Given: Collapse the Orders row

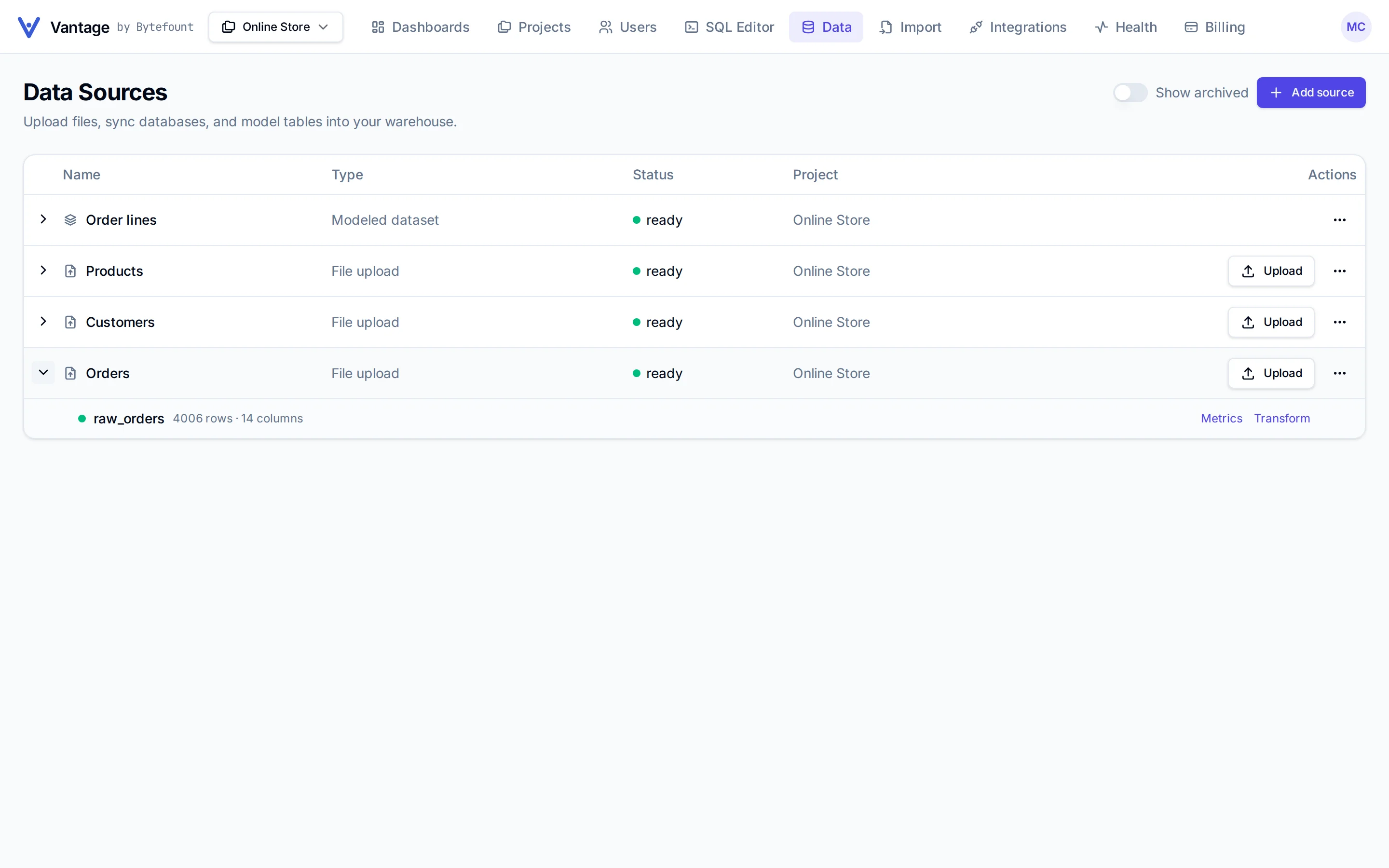Looking at the screenshot, I should tap(43, 373).
